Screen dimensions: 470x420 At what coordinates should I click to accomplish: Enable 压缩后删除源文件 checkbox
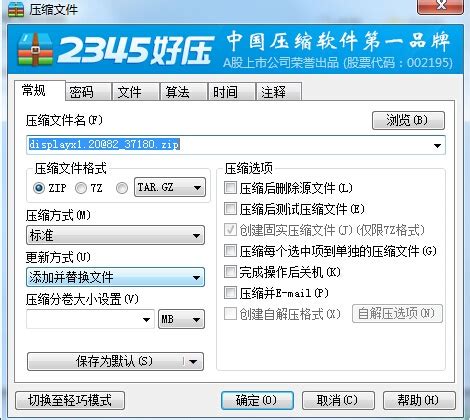click(x=230, y=188)
